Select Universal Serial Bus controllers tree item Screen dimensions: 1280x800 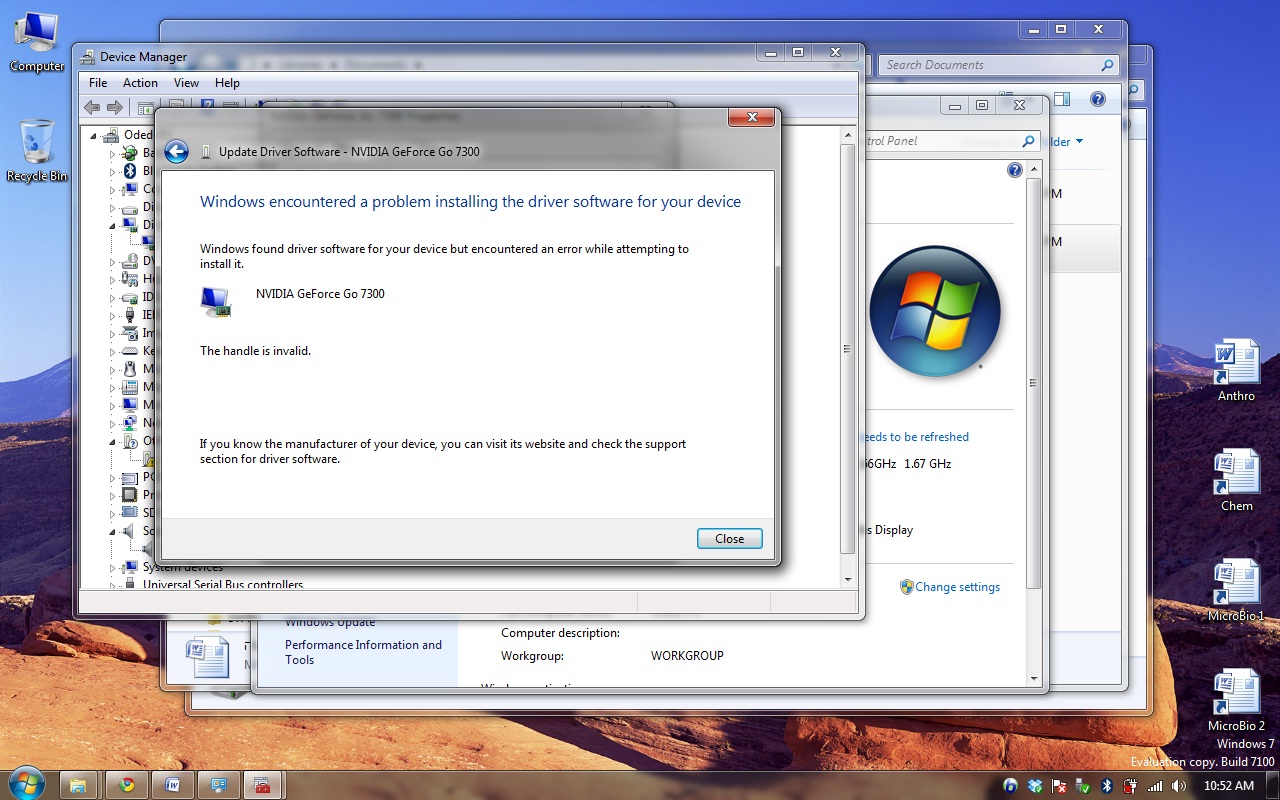223,585
